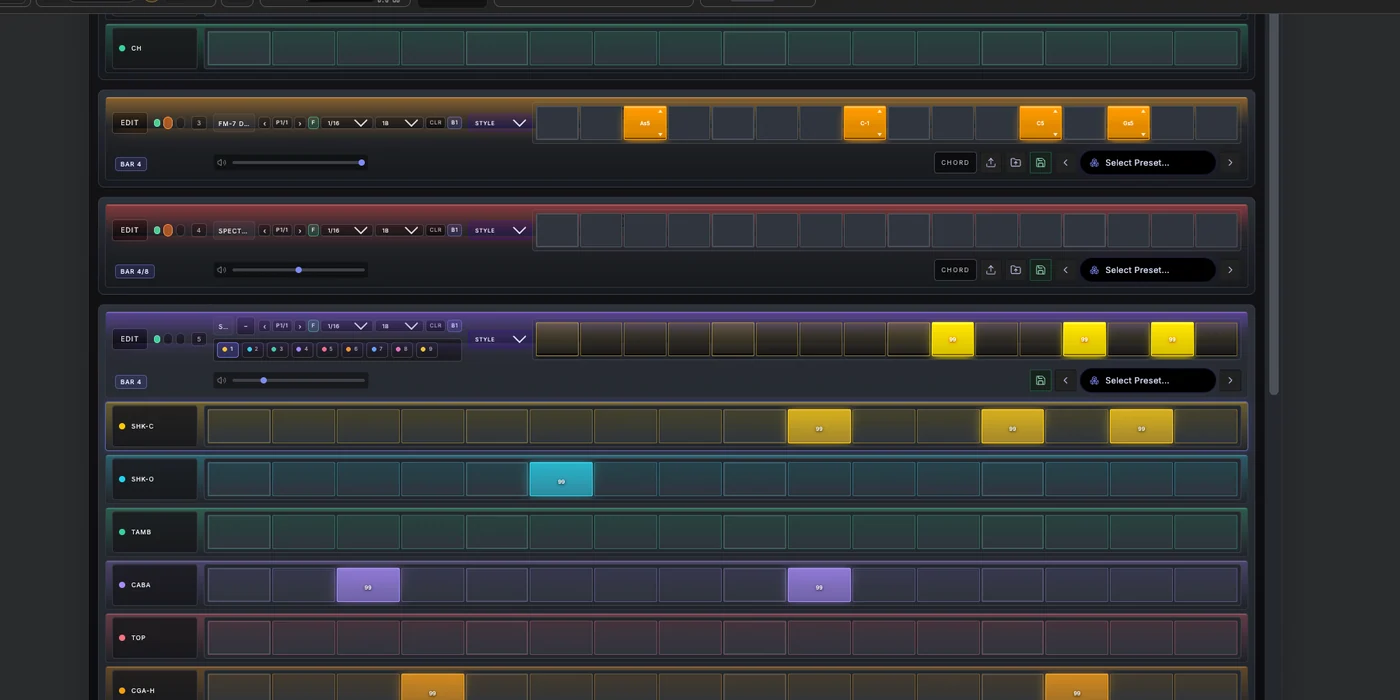Click CLR on drum track 5
This screenshot has width=1400, height=700.
(435, 326)
